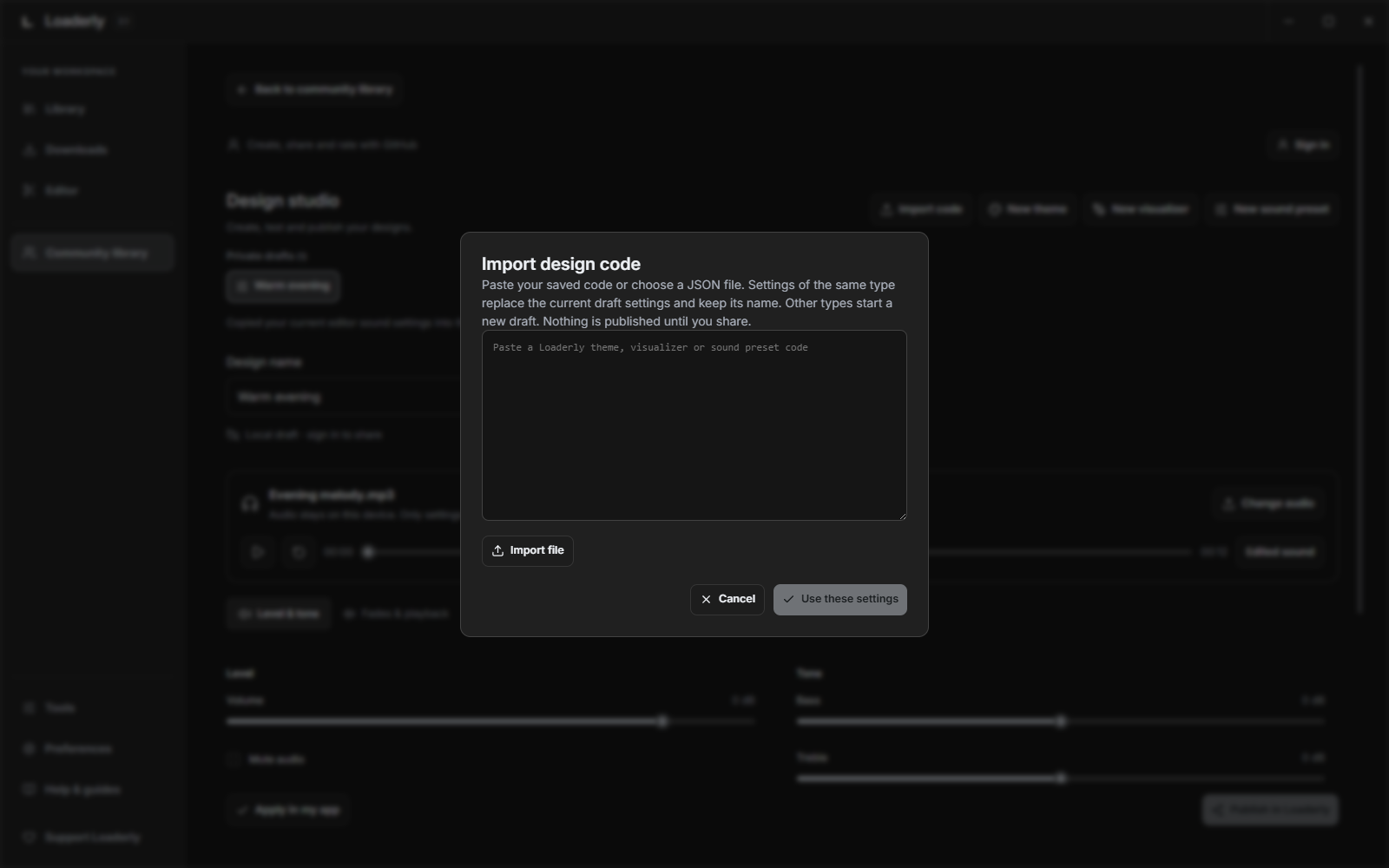Click Change audio behind the dialog
The image size is (1389, 868).
pyautogui.click(x=1267, y=503)
